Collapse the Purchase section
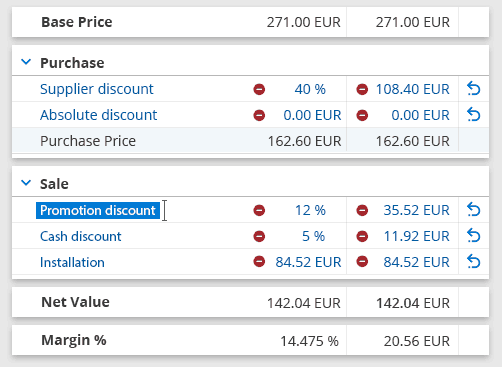502x367 pixels. (x=26, y=62)
